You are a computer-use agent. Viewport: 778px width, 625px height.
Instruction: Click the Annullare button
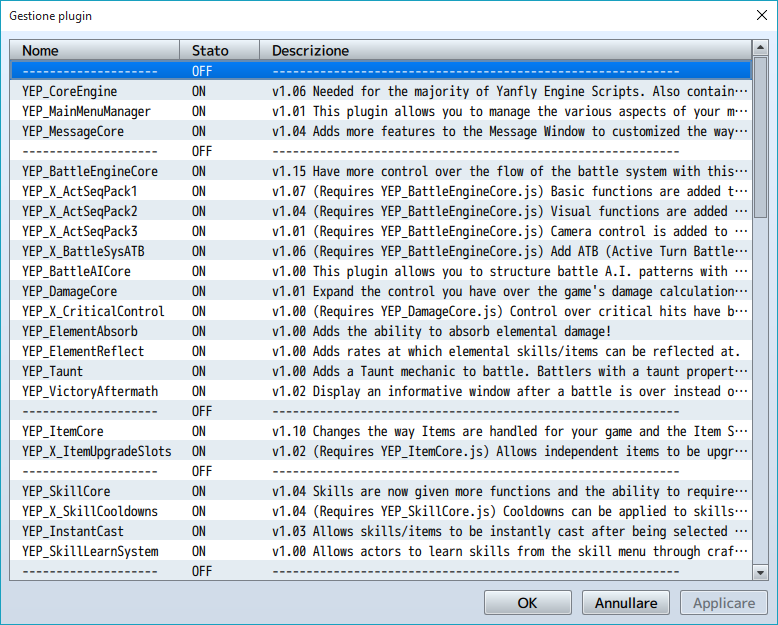[626, 603]
